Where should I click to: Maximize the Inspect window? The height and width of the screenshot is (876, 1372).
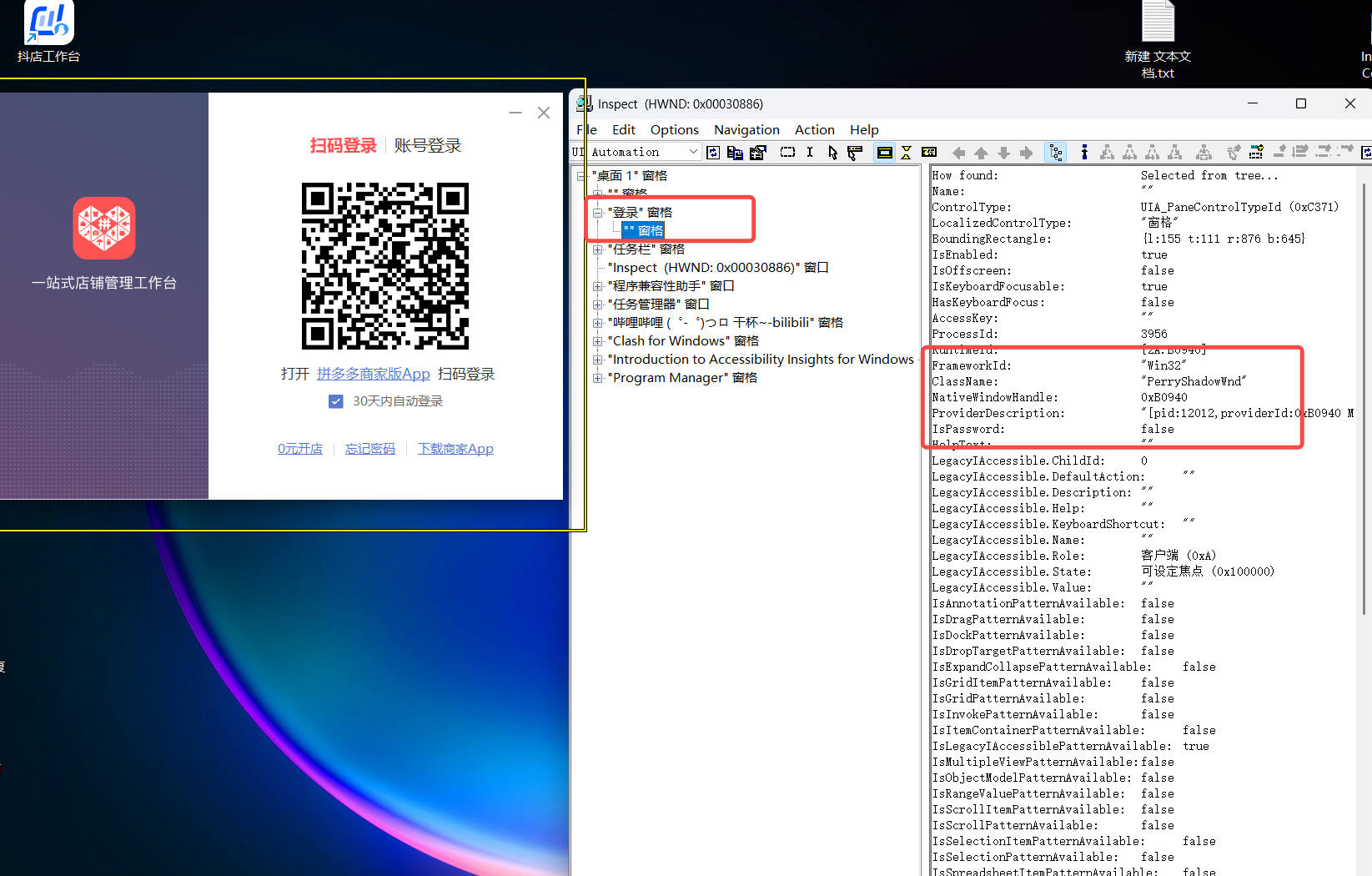coord(1301,103)
